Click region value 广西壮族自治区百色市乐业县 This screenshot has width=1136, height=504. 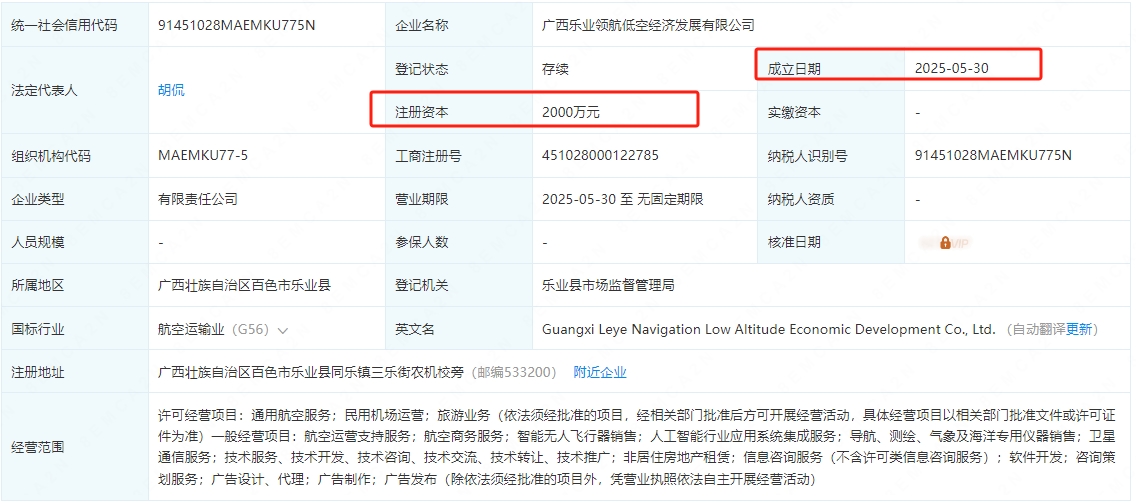244,285
